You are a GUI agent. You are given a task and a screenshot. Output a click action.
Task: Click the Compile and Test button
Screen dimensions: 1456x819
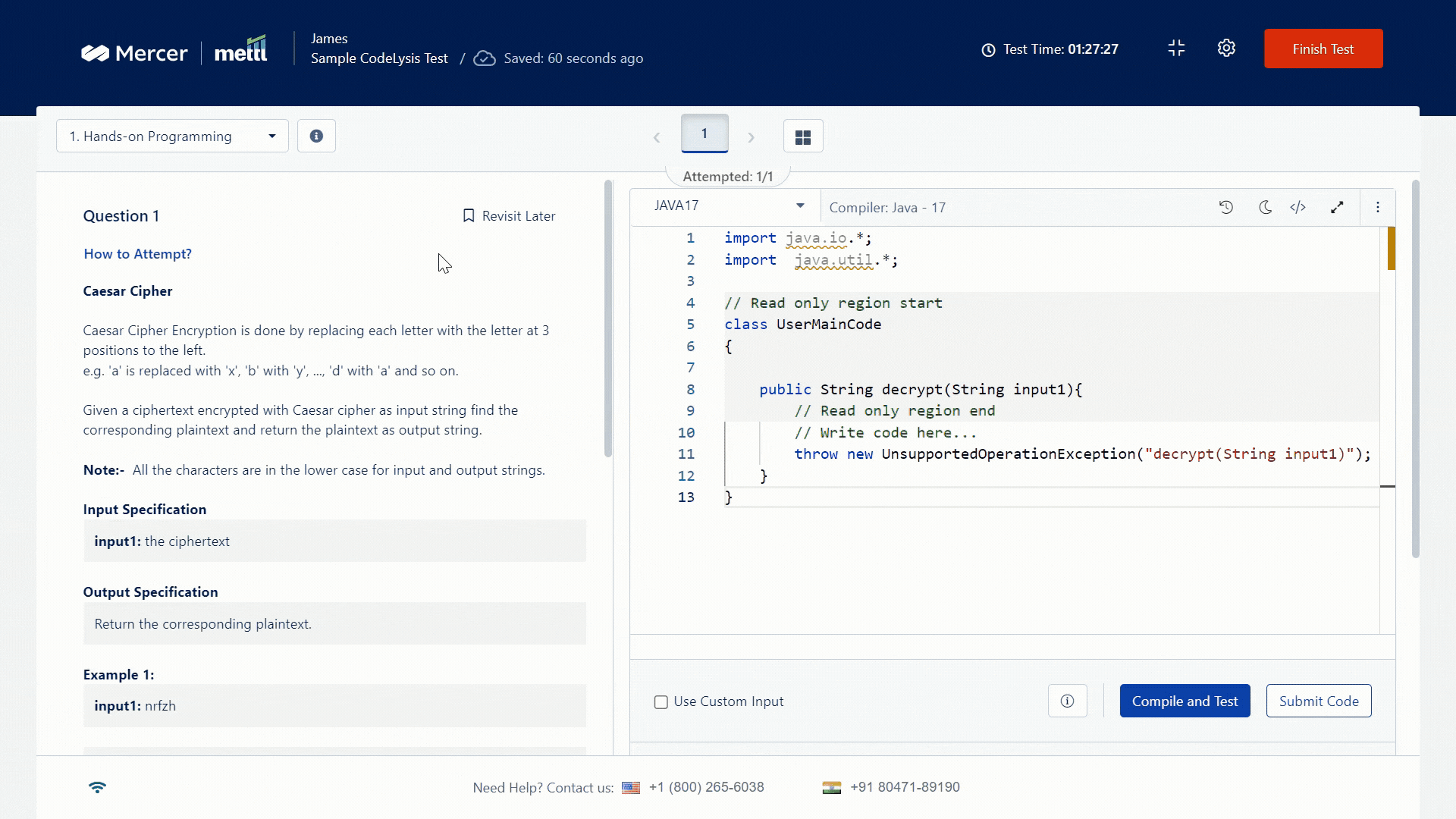[1185, 701]
